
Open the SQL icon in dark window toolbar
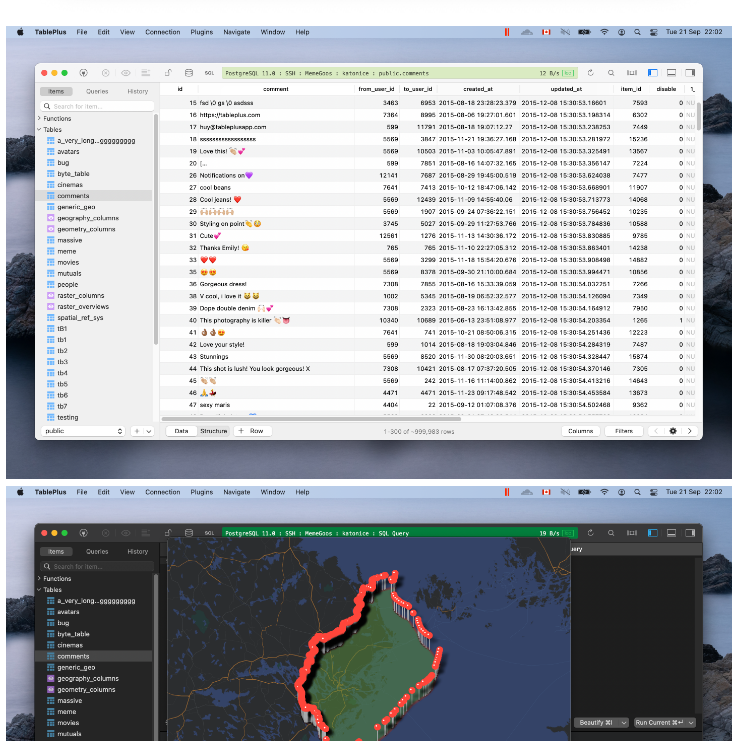click(x=209, y=534)
